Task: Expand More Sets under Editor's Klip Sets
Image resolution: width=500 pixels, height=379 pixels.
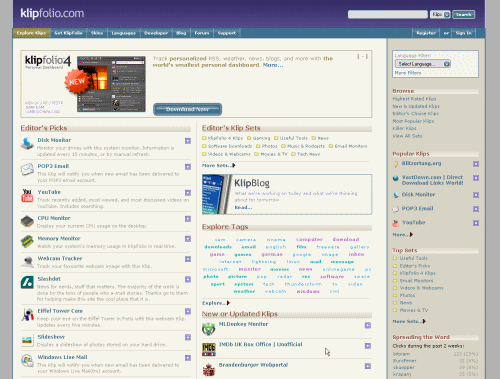Action: [218, 165]
